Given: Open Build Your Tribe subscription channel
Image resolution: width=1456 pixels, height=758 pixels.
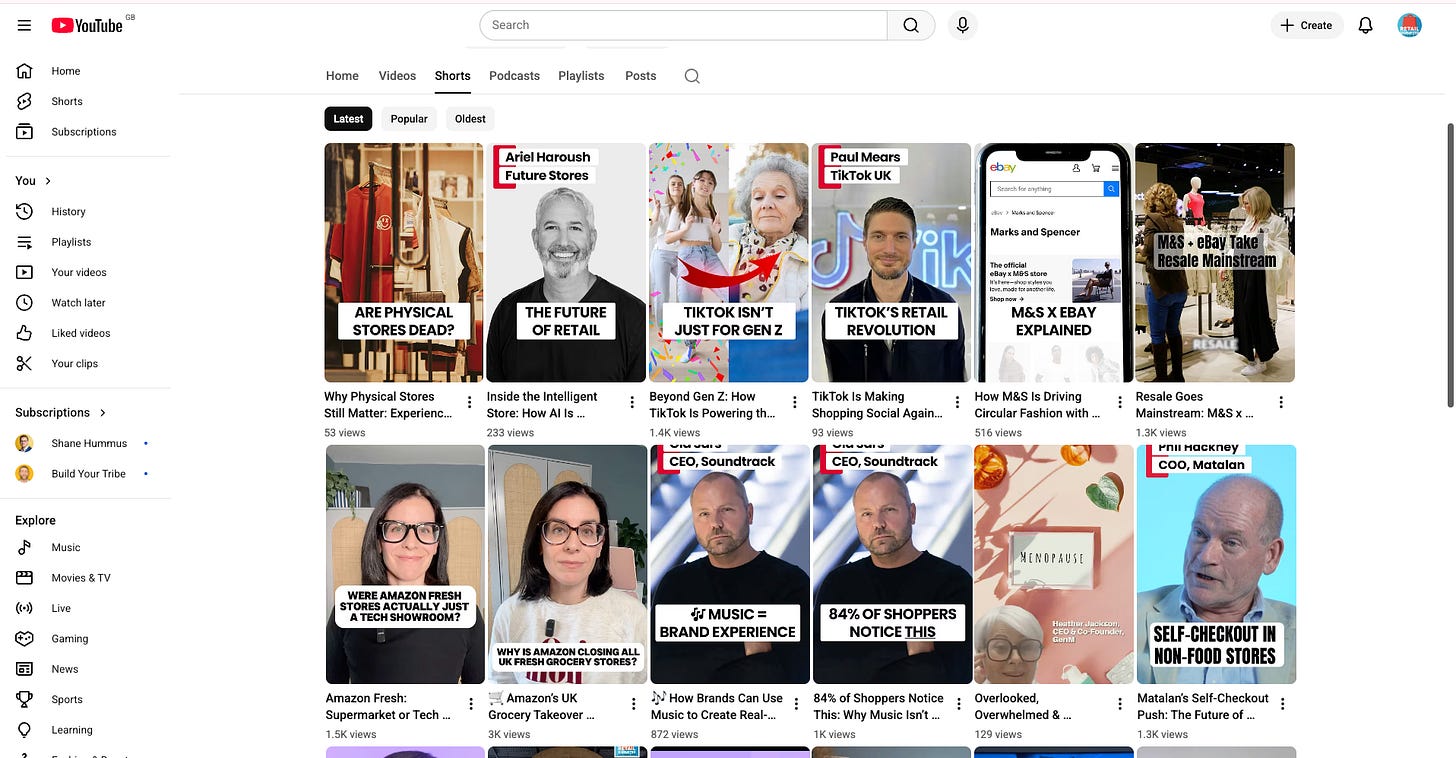Looking at the screenshot, I should coord(88,474).
